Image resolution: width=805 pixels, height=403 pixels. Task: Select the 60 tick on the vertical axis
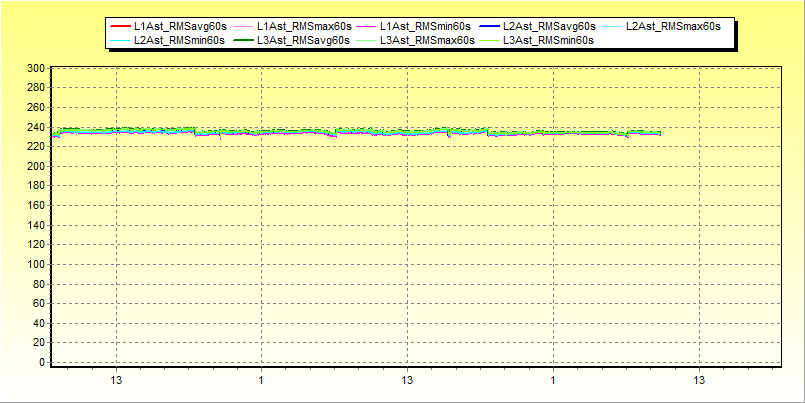tap(39, 304)
